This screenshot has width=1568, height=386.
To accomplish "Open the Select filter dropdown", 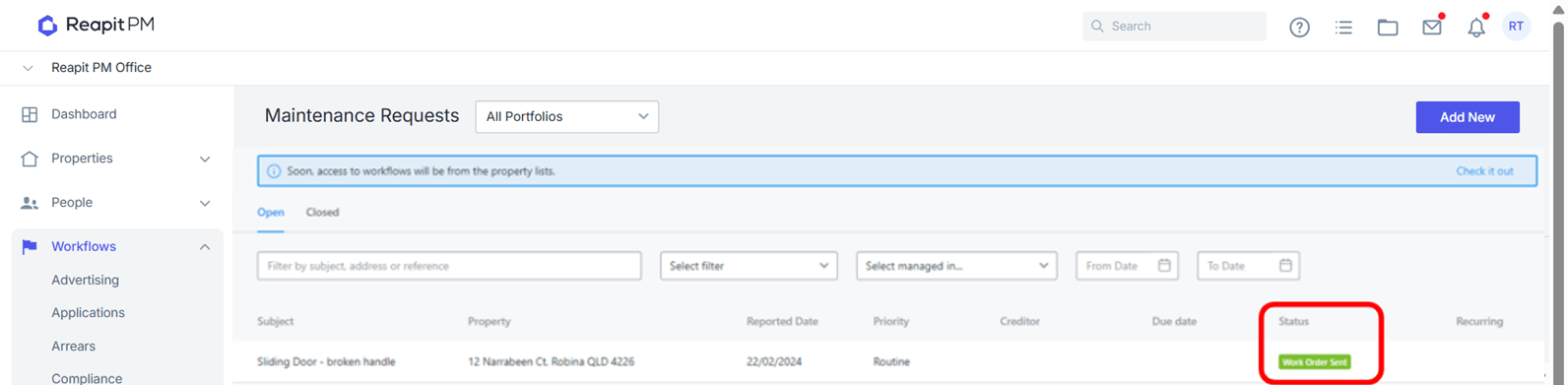I will pos(749,266).
